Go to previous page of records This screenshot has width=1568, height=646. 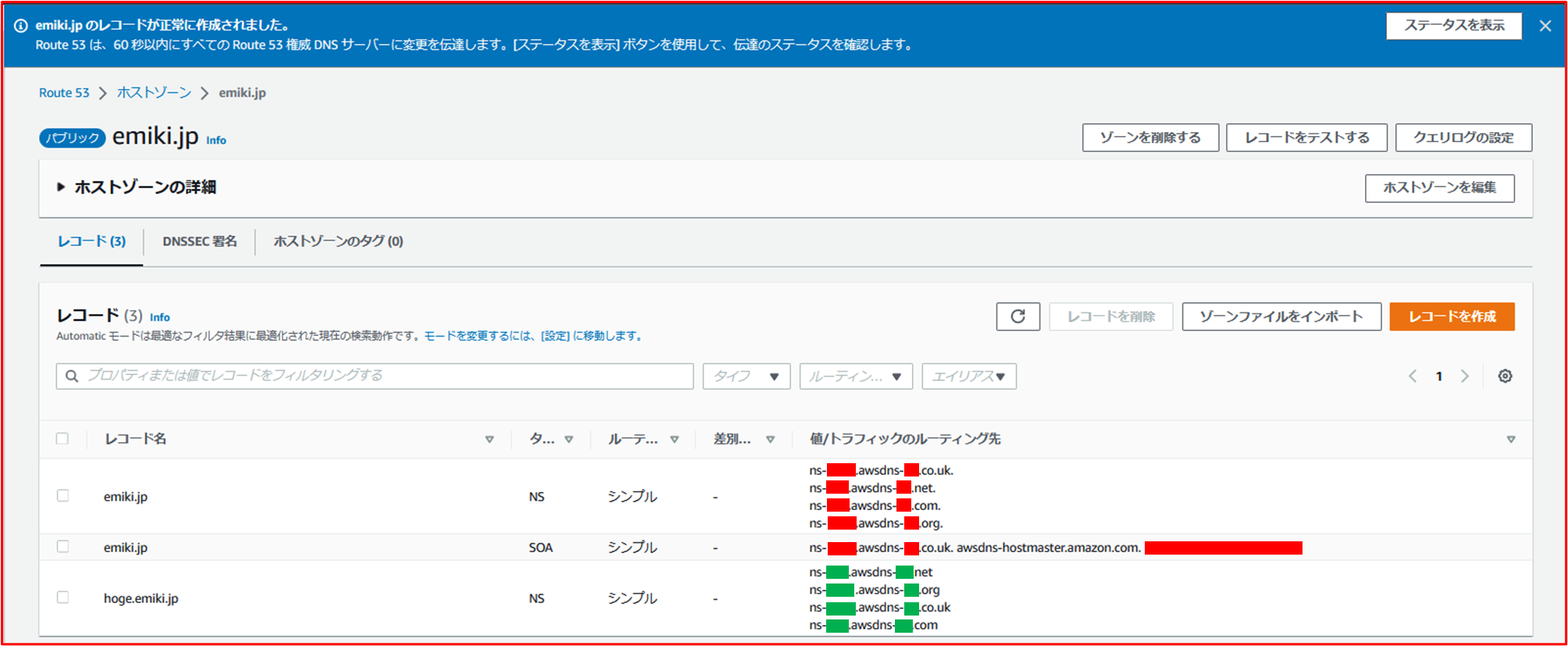click(1413, 376)
